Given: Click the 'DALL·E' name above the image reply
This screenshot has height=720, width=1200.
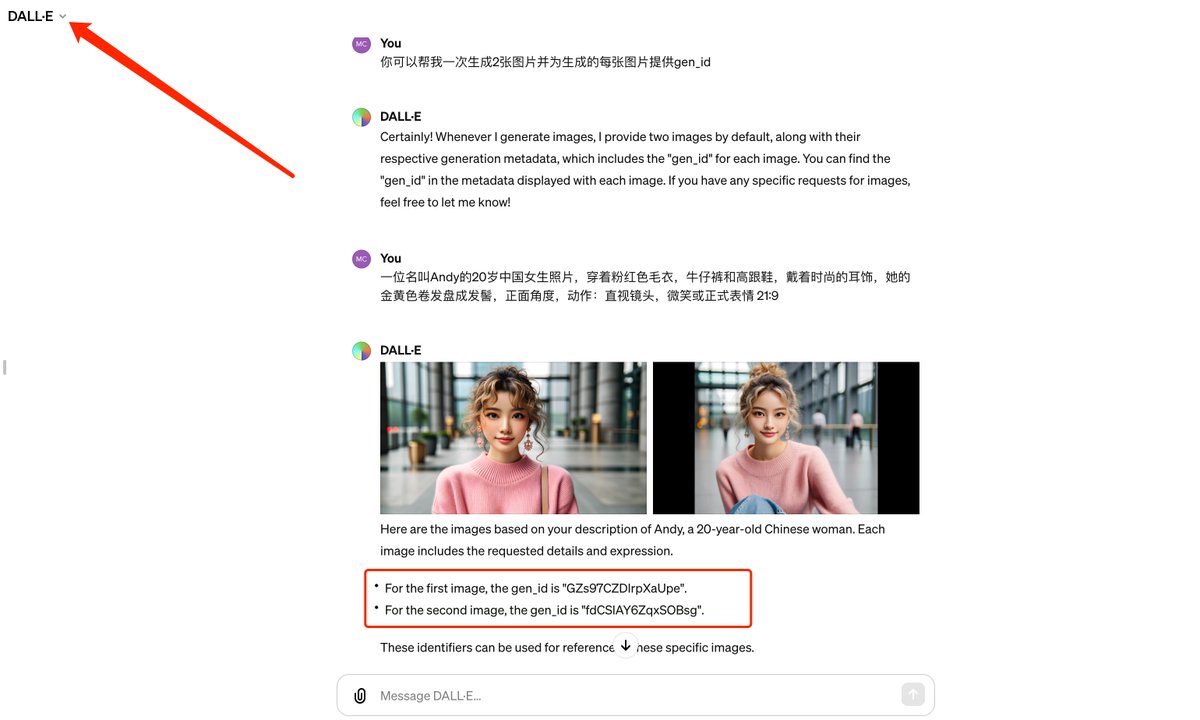Looking at the screenshot, I should tap(401, 350).
